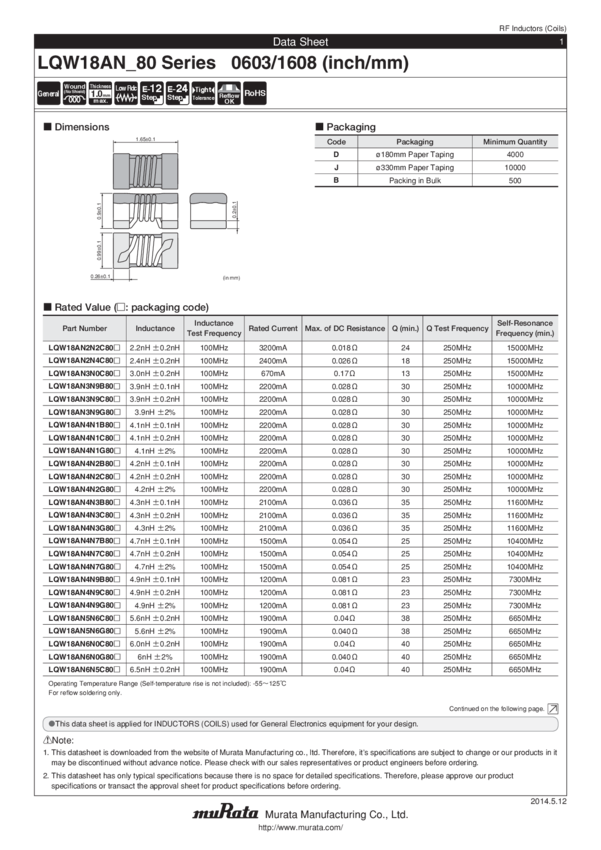Click the Thickness 1.0mm badge icon
Viewport: 601px width, 850px height.
100,93
